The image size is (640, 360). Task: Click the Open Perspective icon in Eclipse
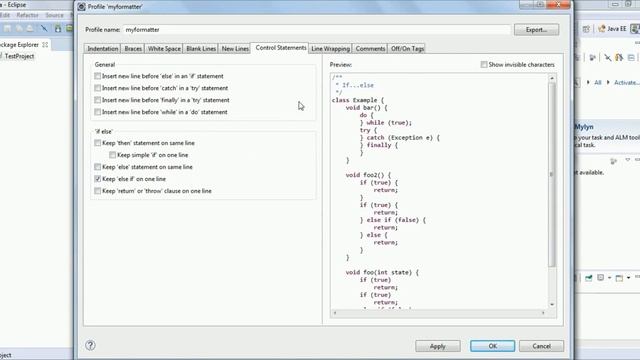tap(587, 29)
